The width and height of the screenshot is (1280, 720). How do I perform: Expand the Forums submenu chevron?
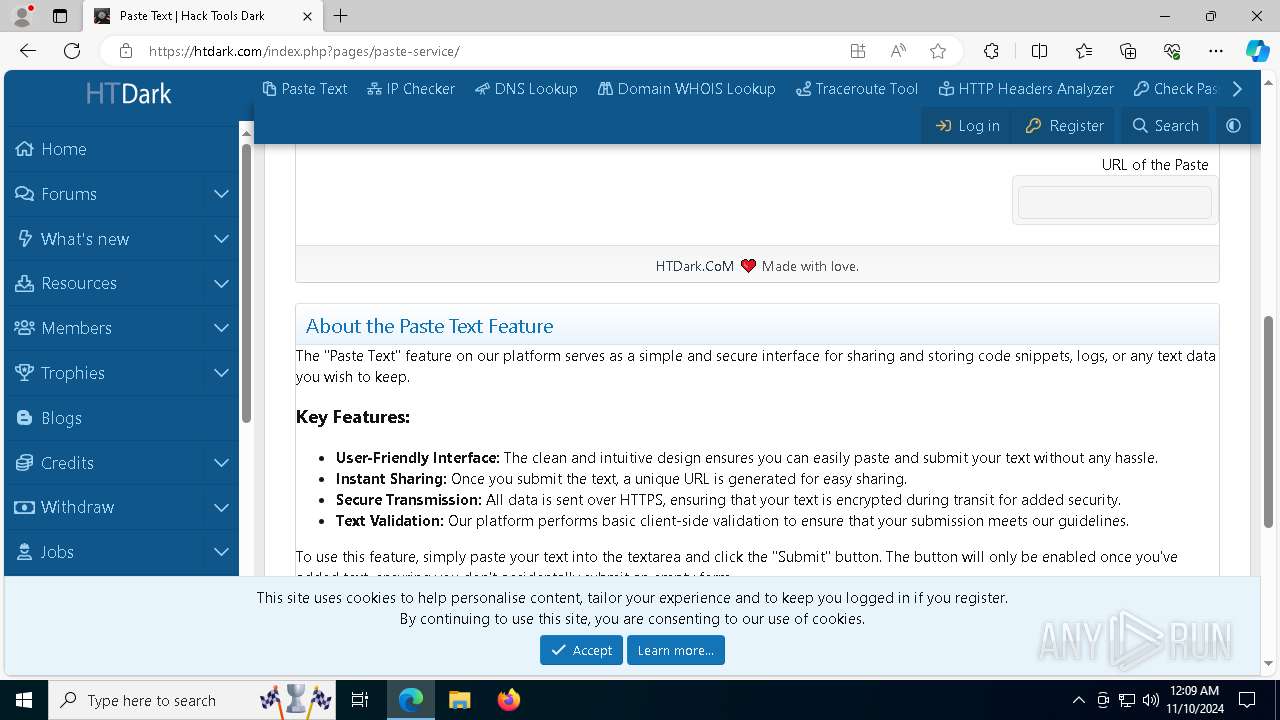pyautogui.click(x=221, y=194)
